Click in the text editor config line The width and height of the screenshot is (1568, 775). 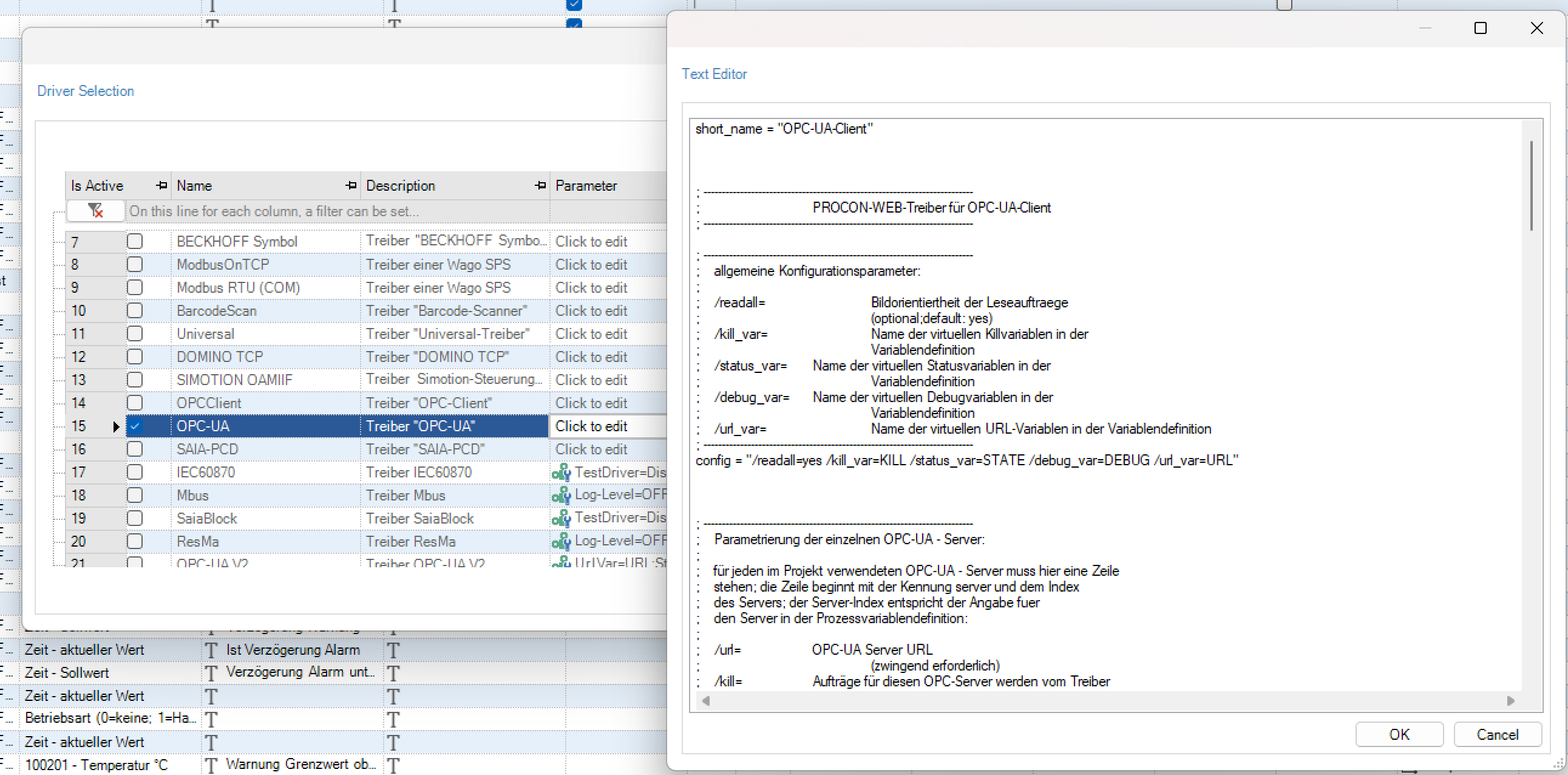click(x=966, y=461)
